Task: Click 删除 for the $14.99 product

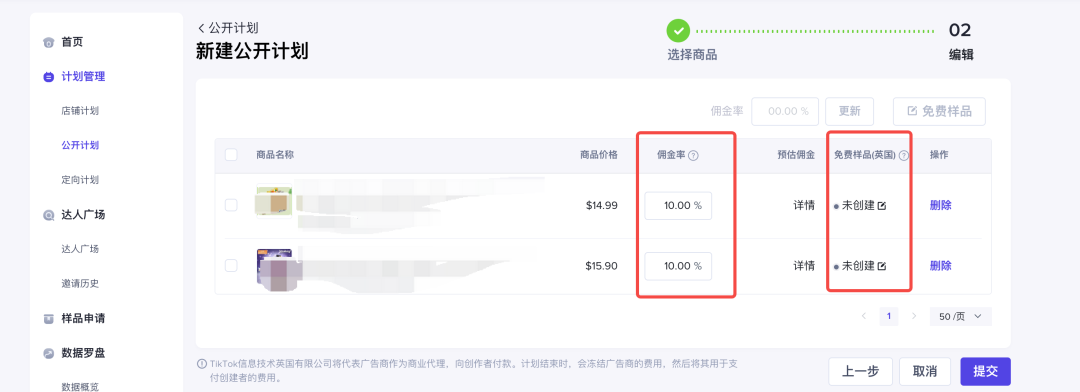Action: tap(941, 205)
